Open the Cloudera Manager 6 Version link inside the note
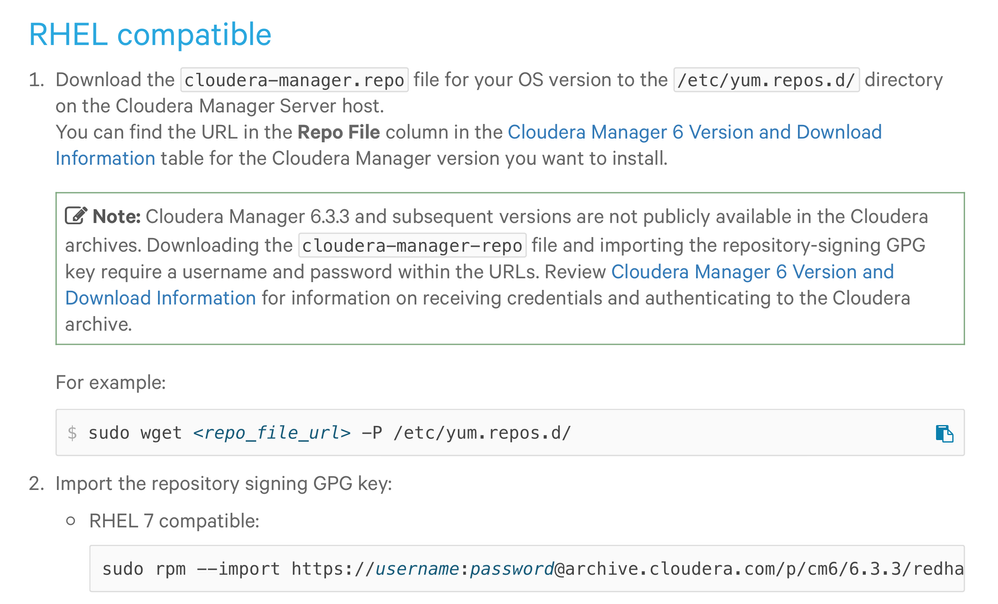Image resolution: width=998 pixels, height=604 pixels. click(x=752, y=271)
